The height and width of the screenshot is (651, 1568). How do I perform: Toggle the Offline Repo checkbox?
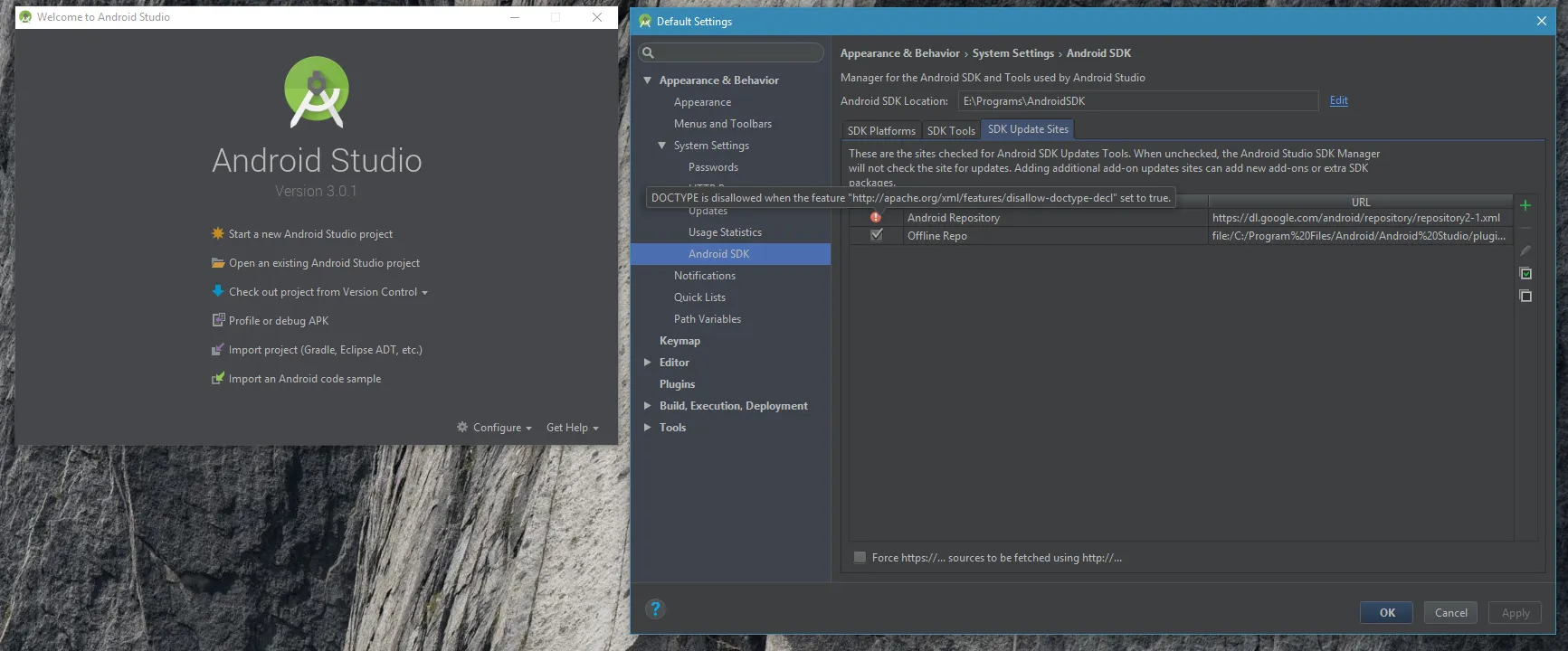(x=876, y=235)
